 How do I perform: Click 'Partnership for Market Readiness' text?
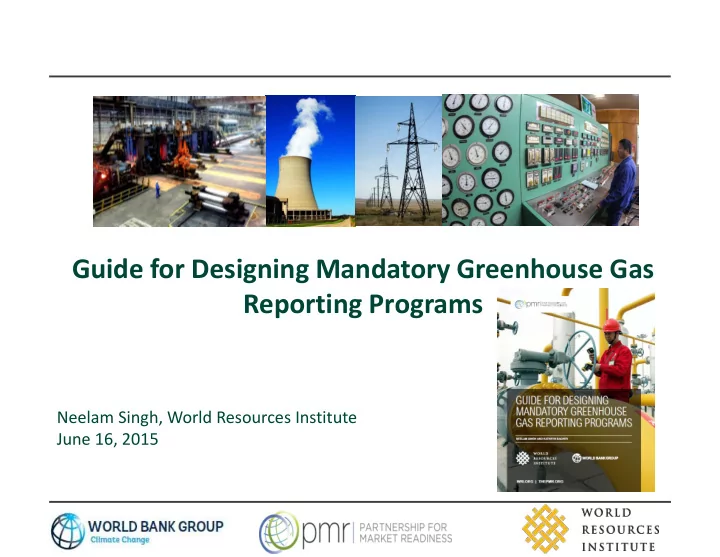point(398,532)
